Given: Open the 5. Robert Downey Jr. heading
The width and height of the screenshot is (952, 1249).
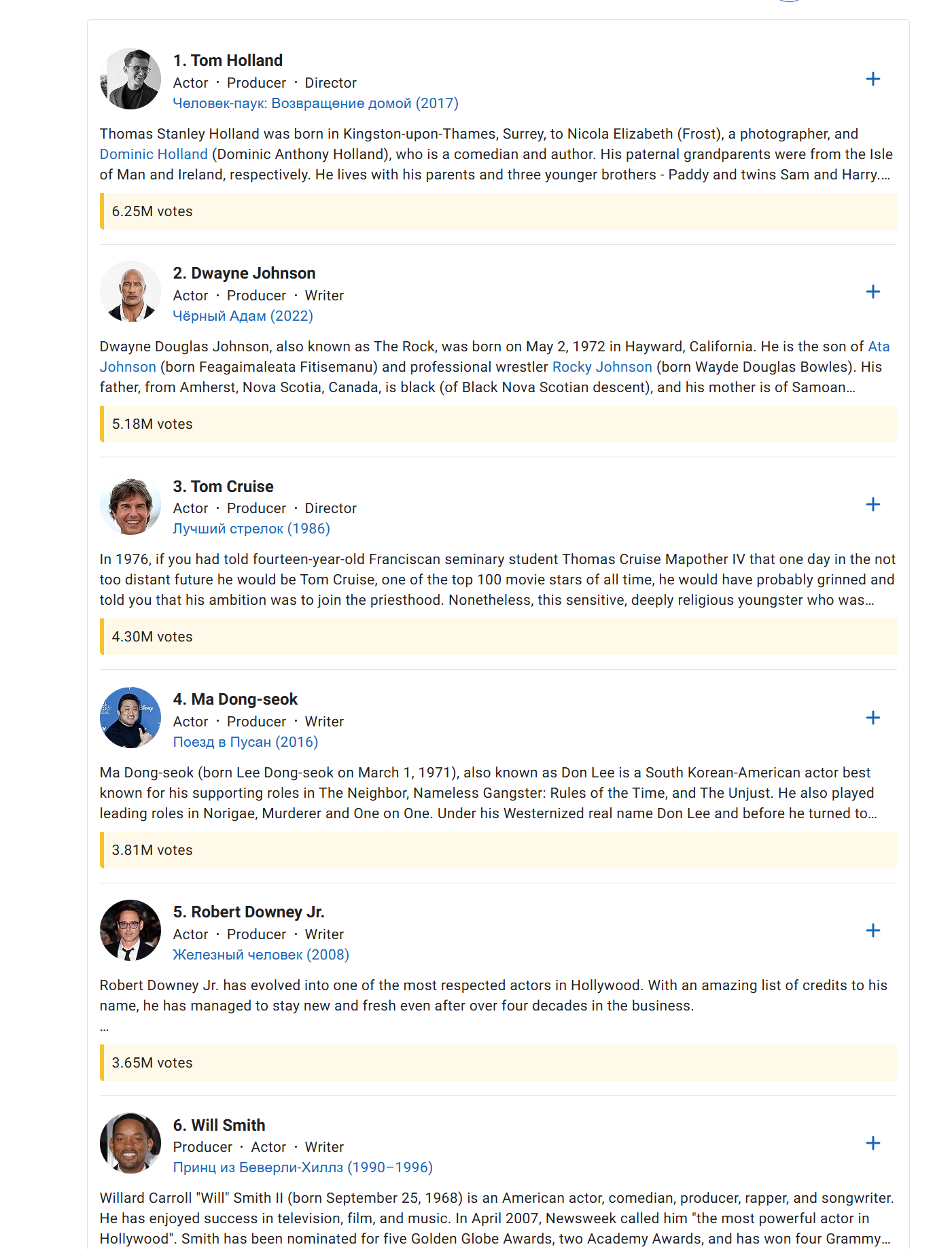Looking at the screenshot, I should tap(249, 912).
